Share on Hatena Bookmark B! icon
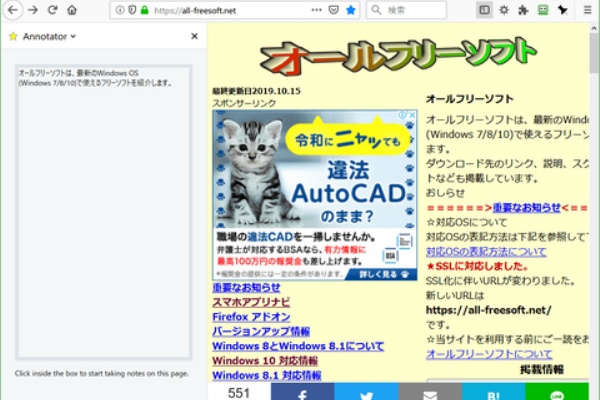The height and width of the screenshot is (400, 600). coord(493,391)
